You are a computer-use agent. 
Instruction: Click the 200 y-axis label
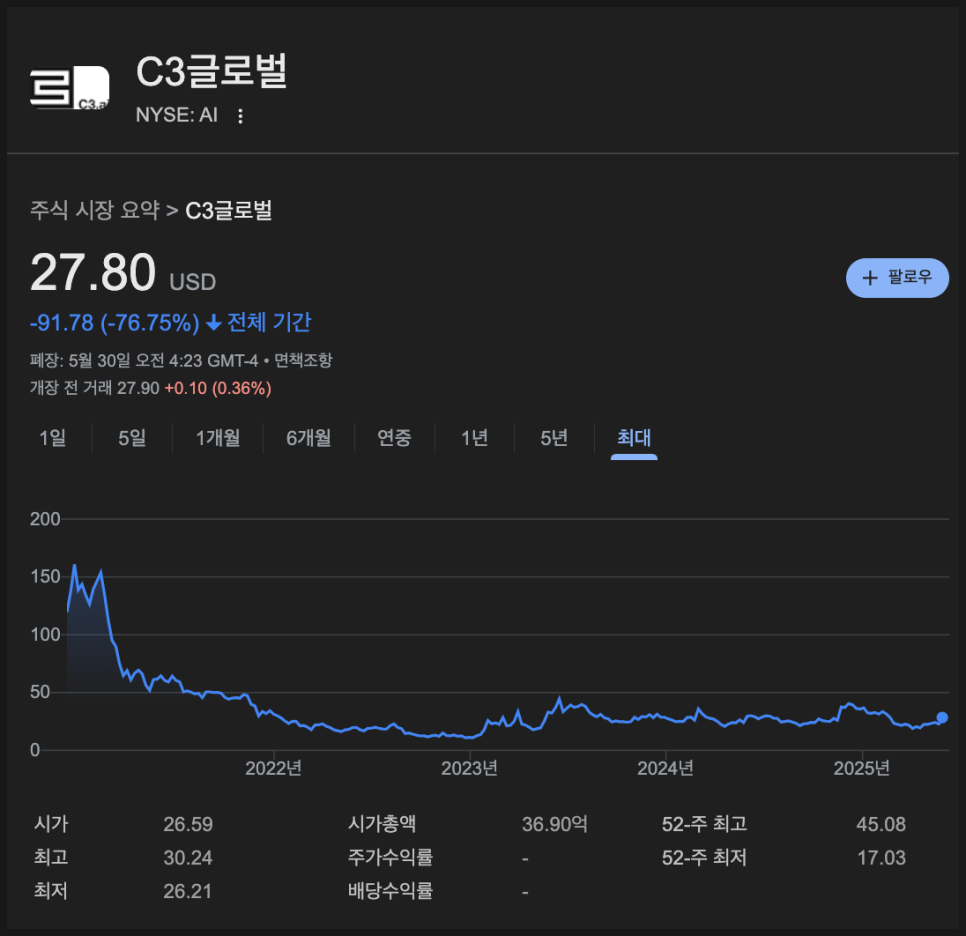coord(45,519)
